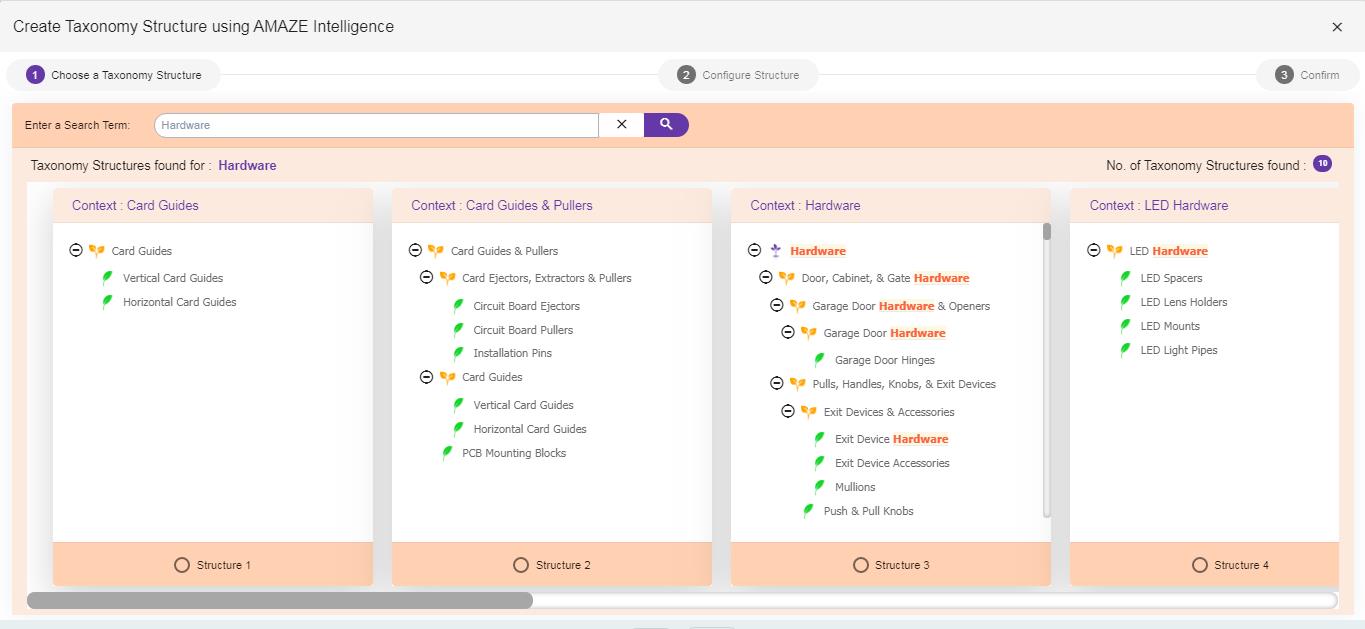1365x629 pixels.
Task: Click the branch icon beside Card Ejectors, Extractors & Pullers
Action: (447, 278)
